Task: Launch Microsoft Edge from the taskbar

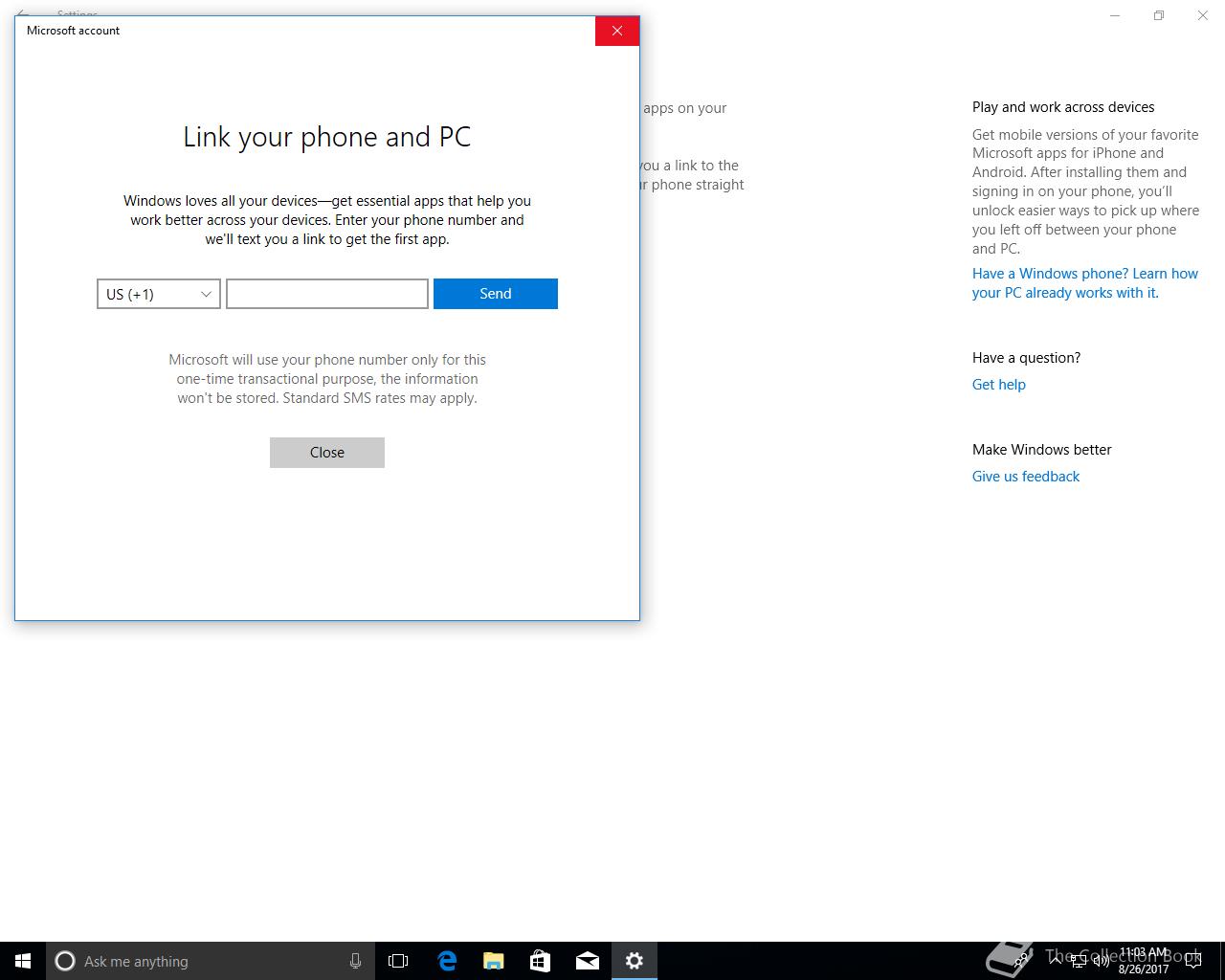Action: pos(446,961)
